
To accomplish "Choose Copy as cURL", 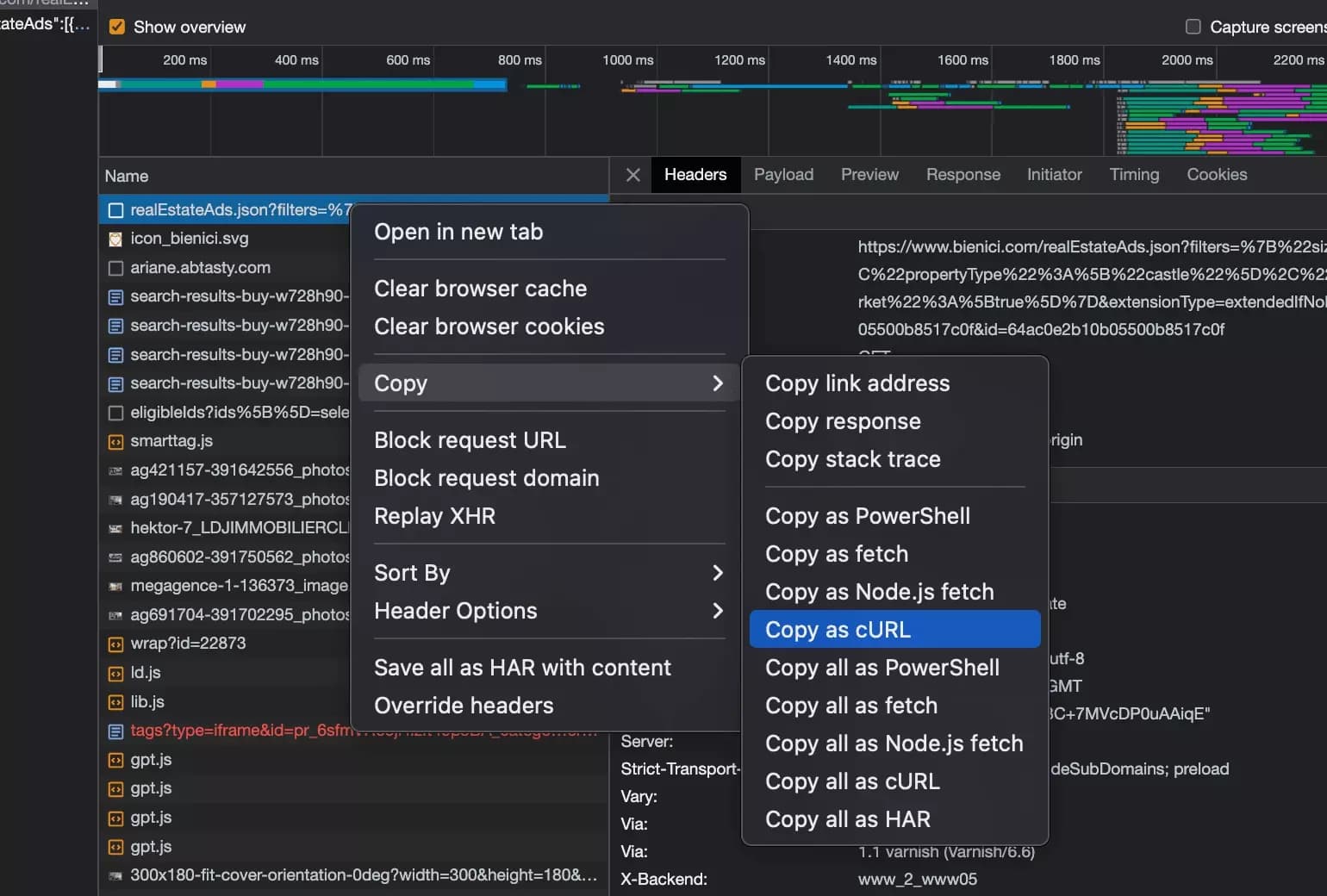I will pyautogui.click(x=838, y=630).
